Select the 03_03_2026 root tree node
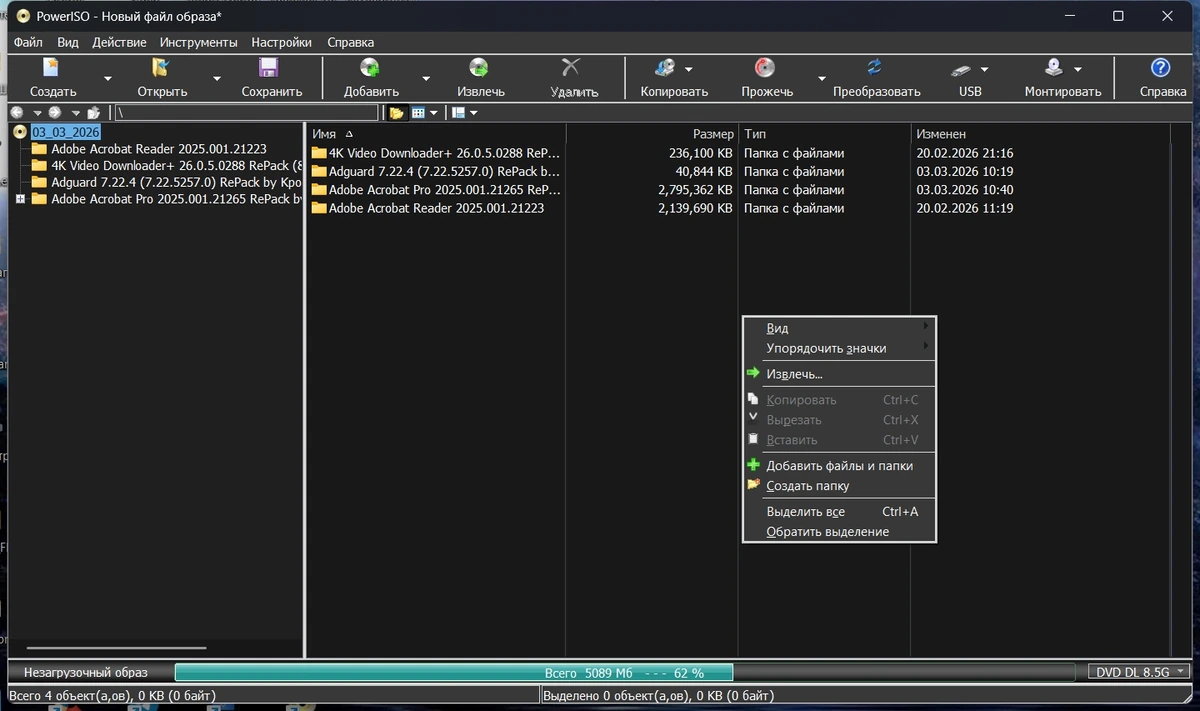Image resolution: width=1200 pixels, height=711 pixels. [x=66, y=131]
